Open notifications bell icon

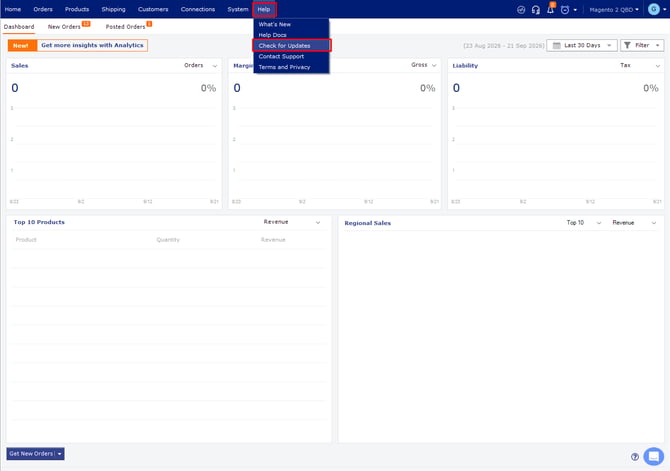pos(550,9)
